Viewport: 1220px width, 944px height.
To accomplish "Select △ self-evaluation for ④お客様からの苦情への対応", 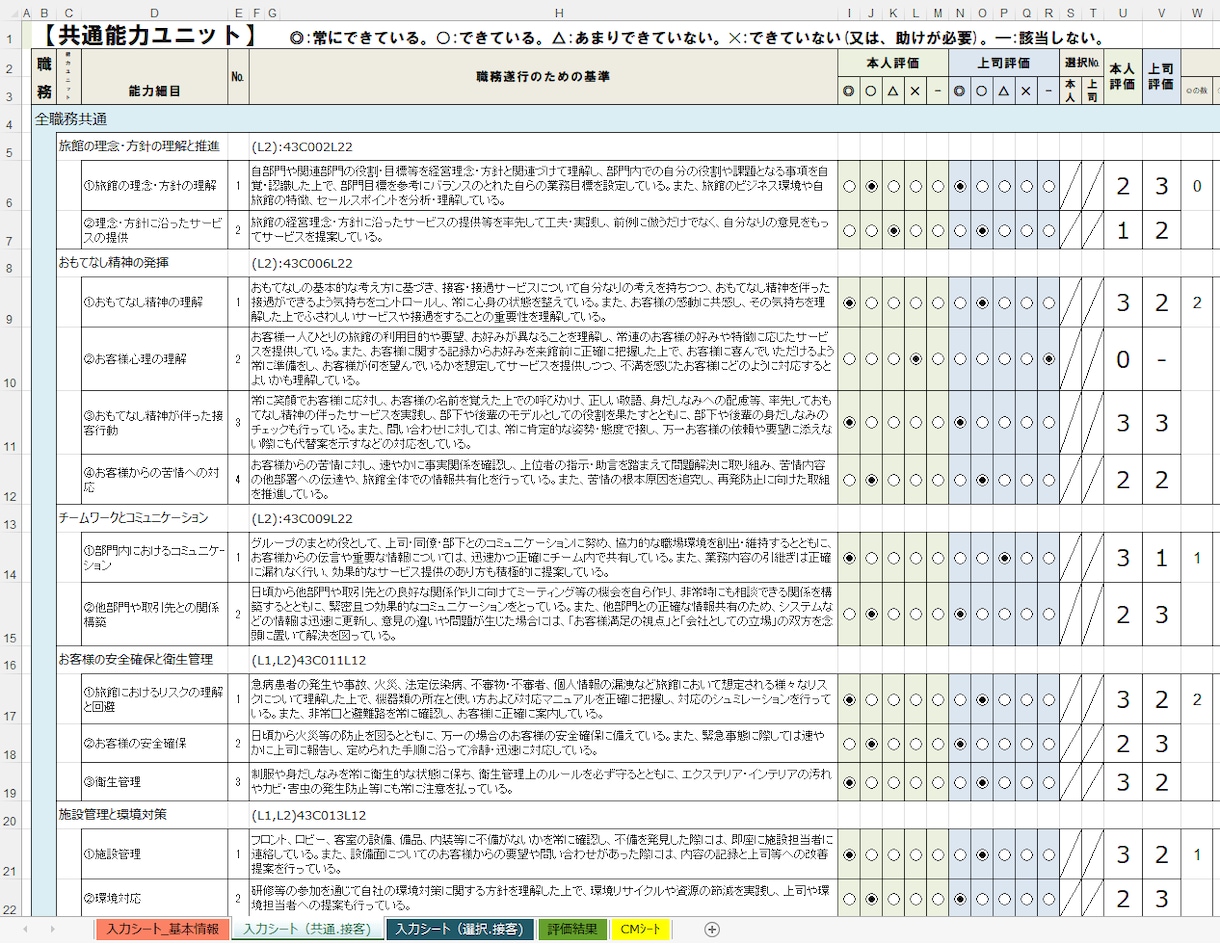I will pos(894,480).
